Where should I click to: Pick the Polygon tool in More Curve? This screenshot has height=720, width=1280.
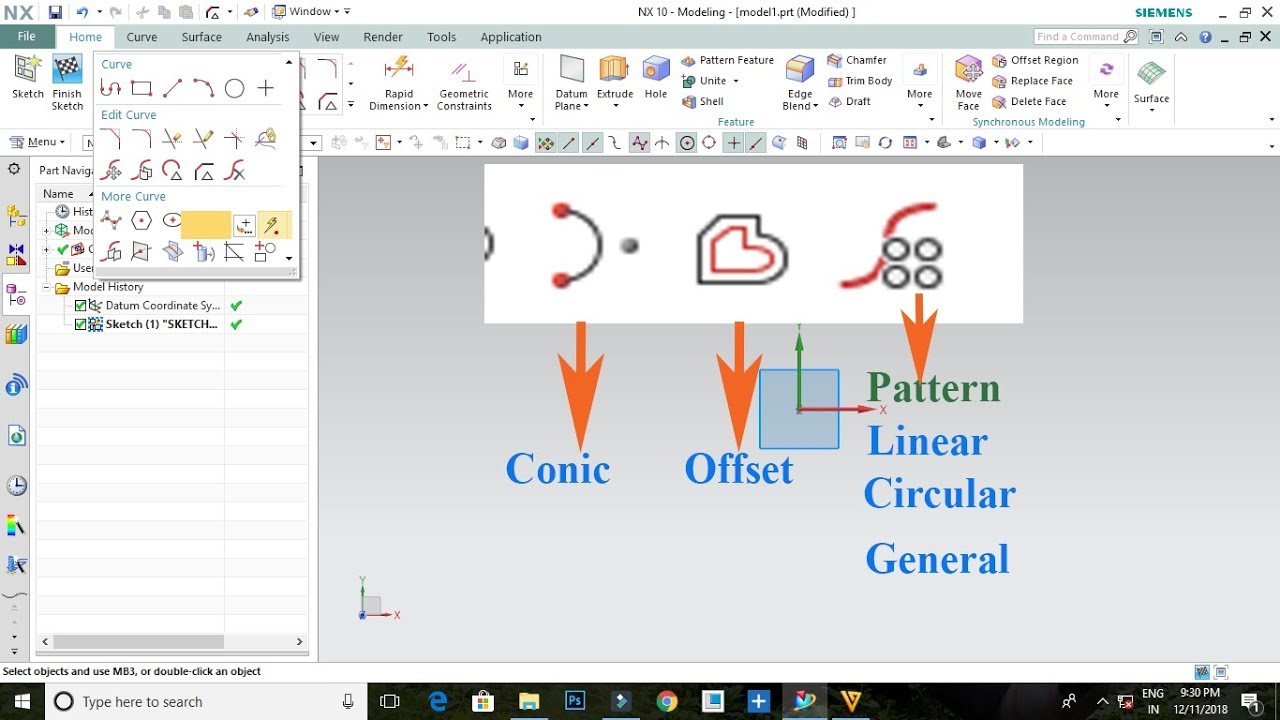click(141, 221)
